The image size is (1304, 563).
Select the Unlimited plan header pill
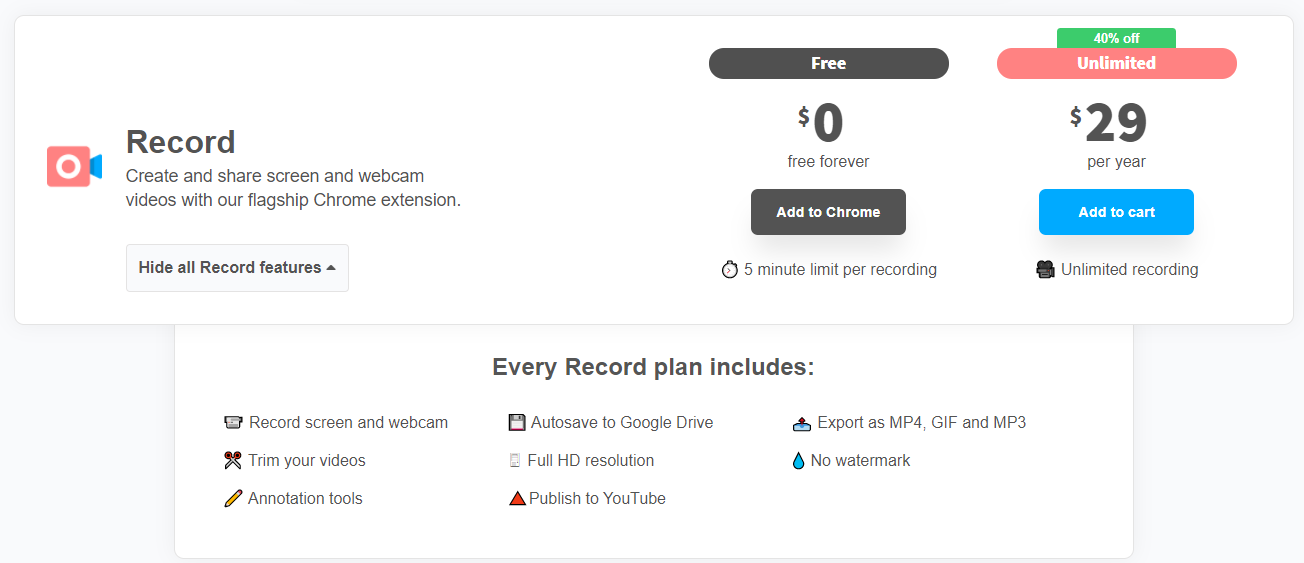coord(1117,63)
